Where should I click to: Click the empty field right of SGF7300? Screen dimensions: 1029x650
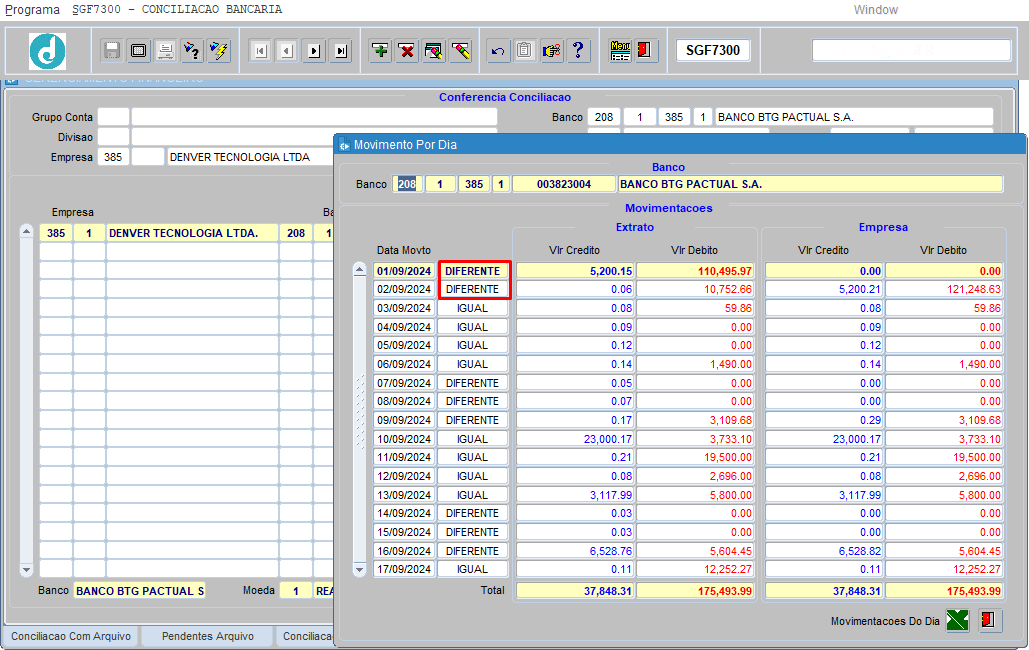[x=912, y=51]
